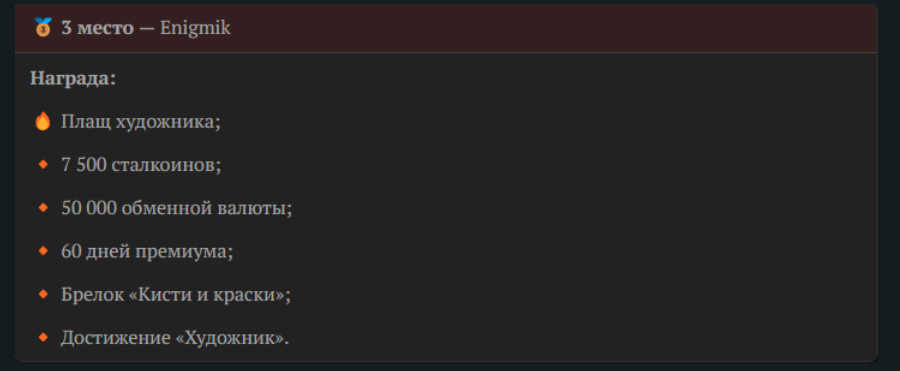
Task: Select the 50 000 обменной валюты line
Action: (177, 208)
